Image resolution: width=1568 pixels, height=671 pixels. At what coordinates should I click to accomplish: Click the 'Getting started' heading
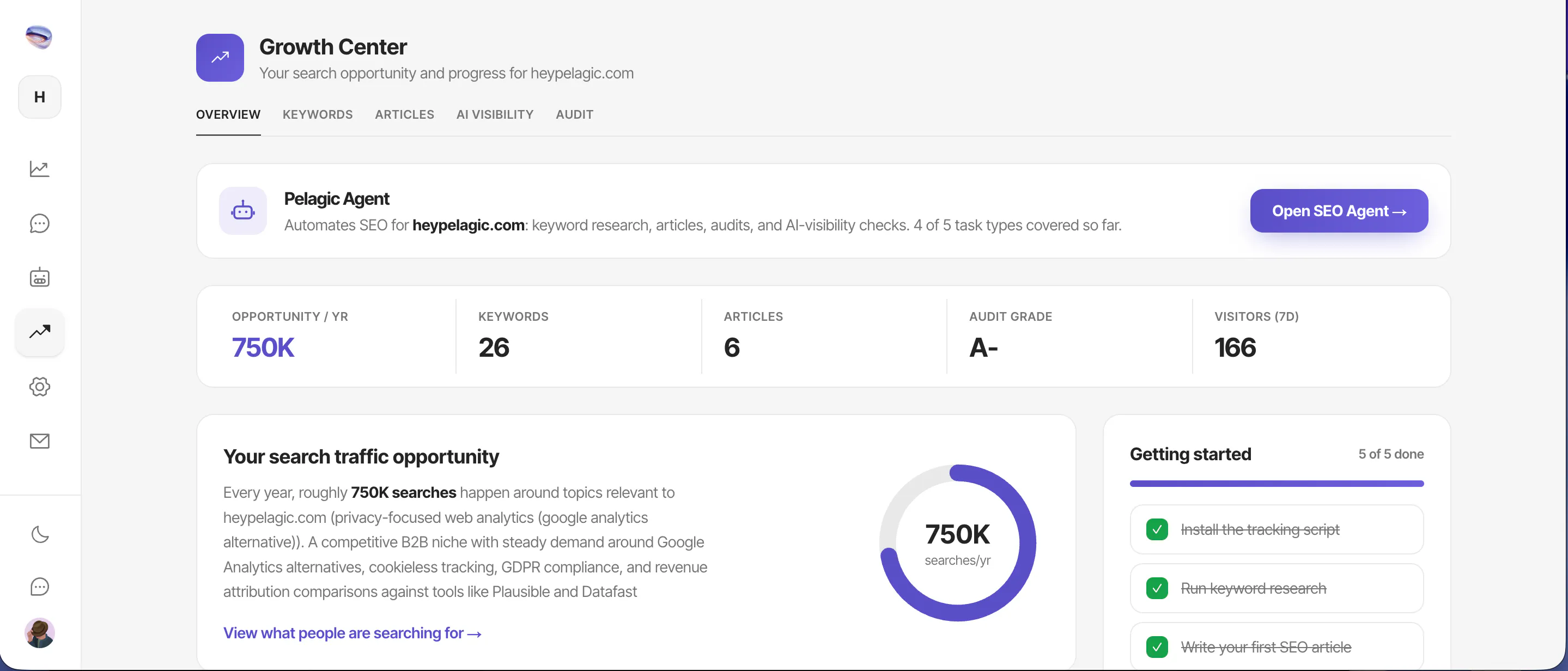1190,454
